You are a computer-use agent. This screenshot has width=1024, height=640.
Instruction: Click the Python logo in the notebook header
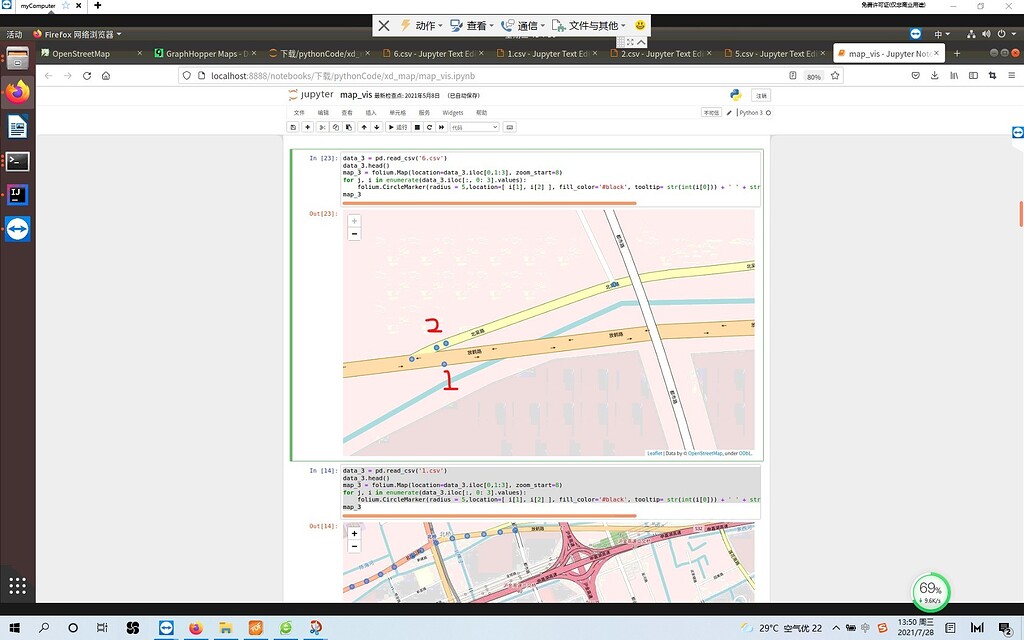coord(735,96)
